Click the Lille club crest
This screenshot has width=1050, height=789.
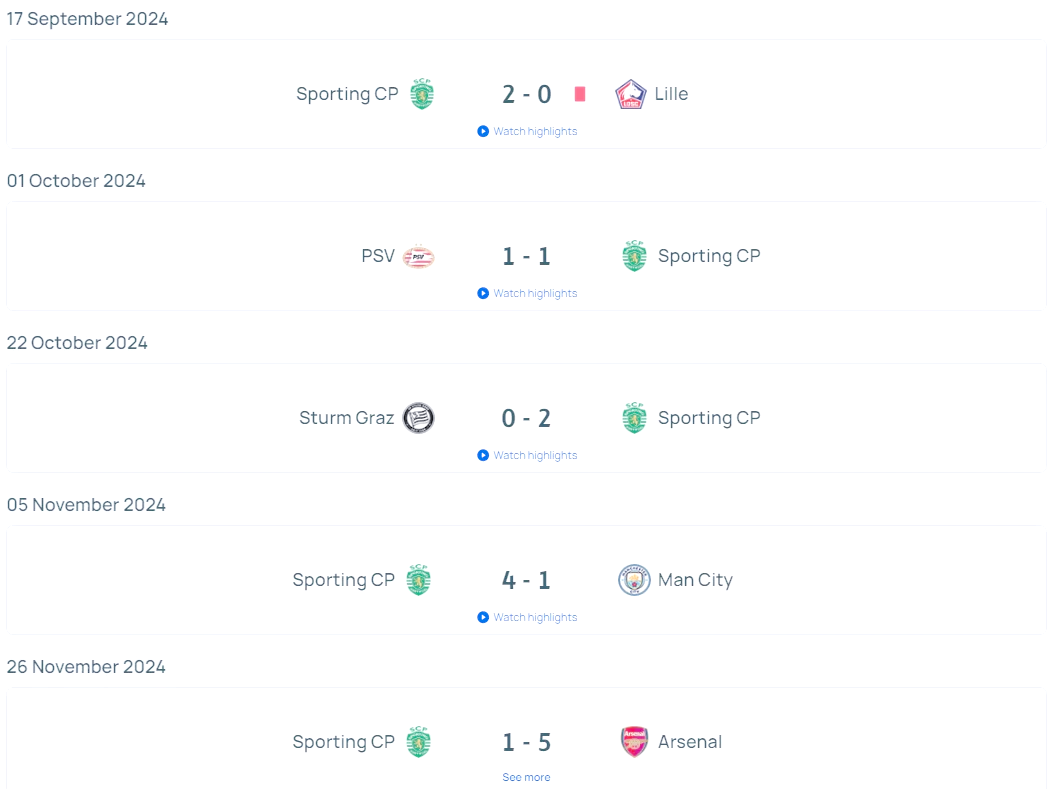tap(631, 95)
